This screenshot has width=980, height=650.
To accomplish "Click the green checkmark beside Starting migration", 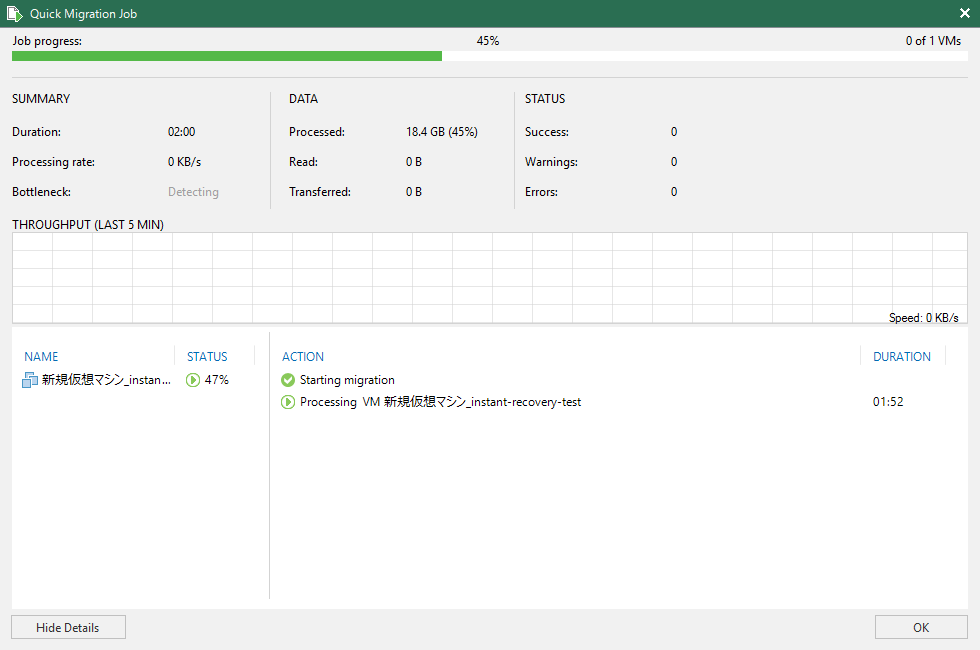I will point(288,380).
